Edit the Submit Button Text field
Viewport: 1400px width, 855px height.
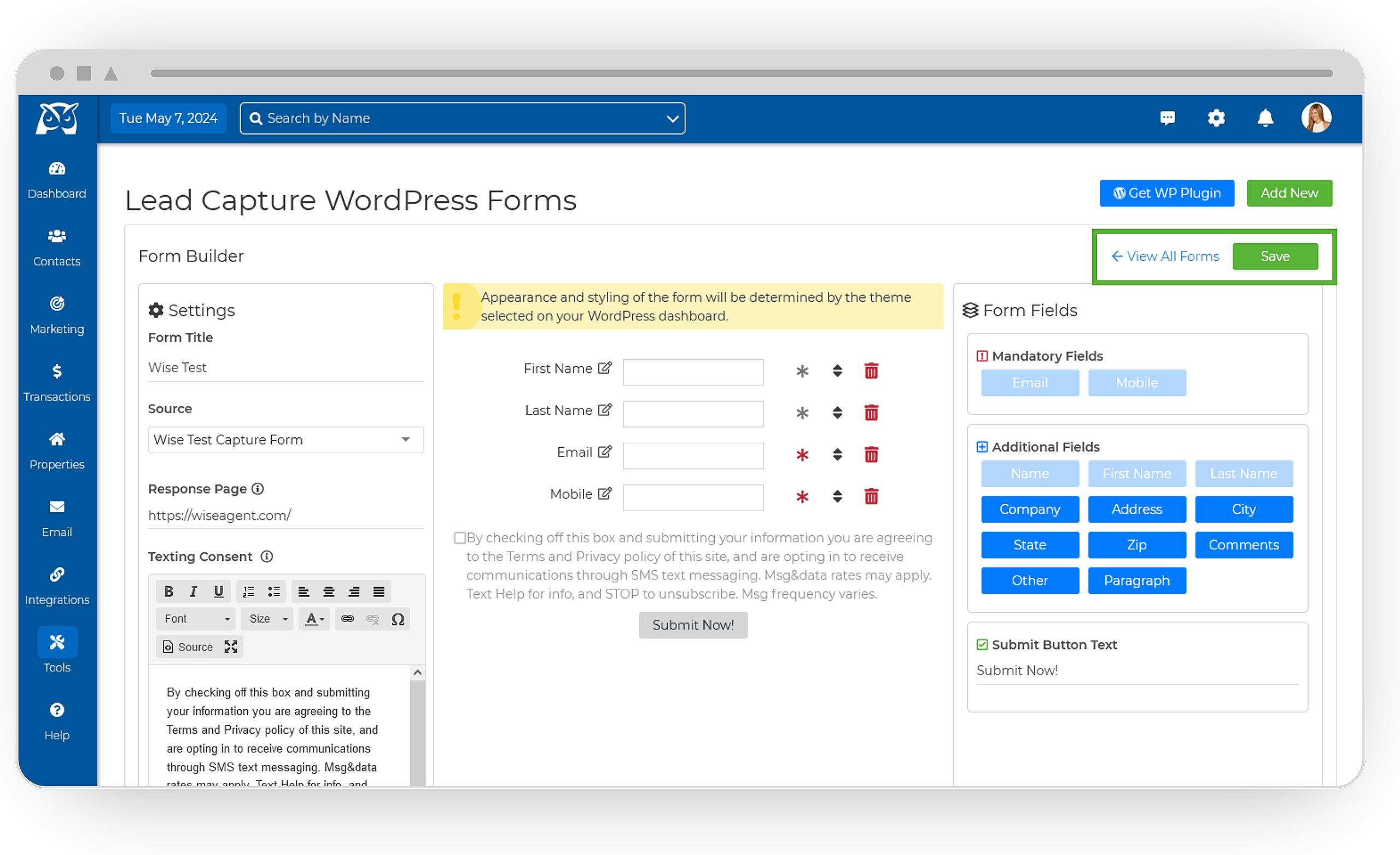[x=1137, y=670]
